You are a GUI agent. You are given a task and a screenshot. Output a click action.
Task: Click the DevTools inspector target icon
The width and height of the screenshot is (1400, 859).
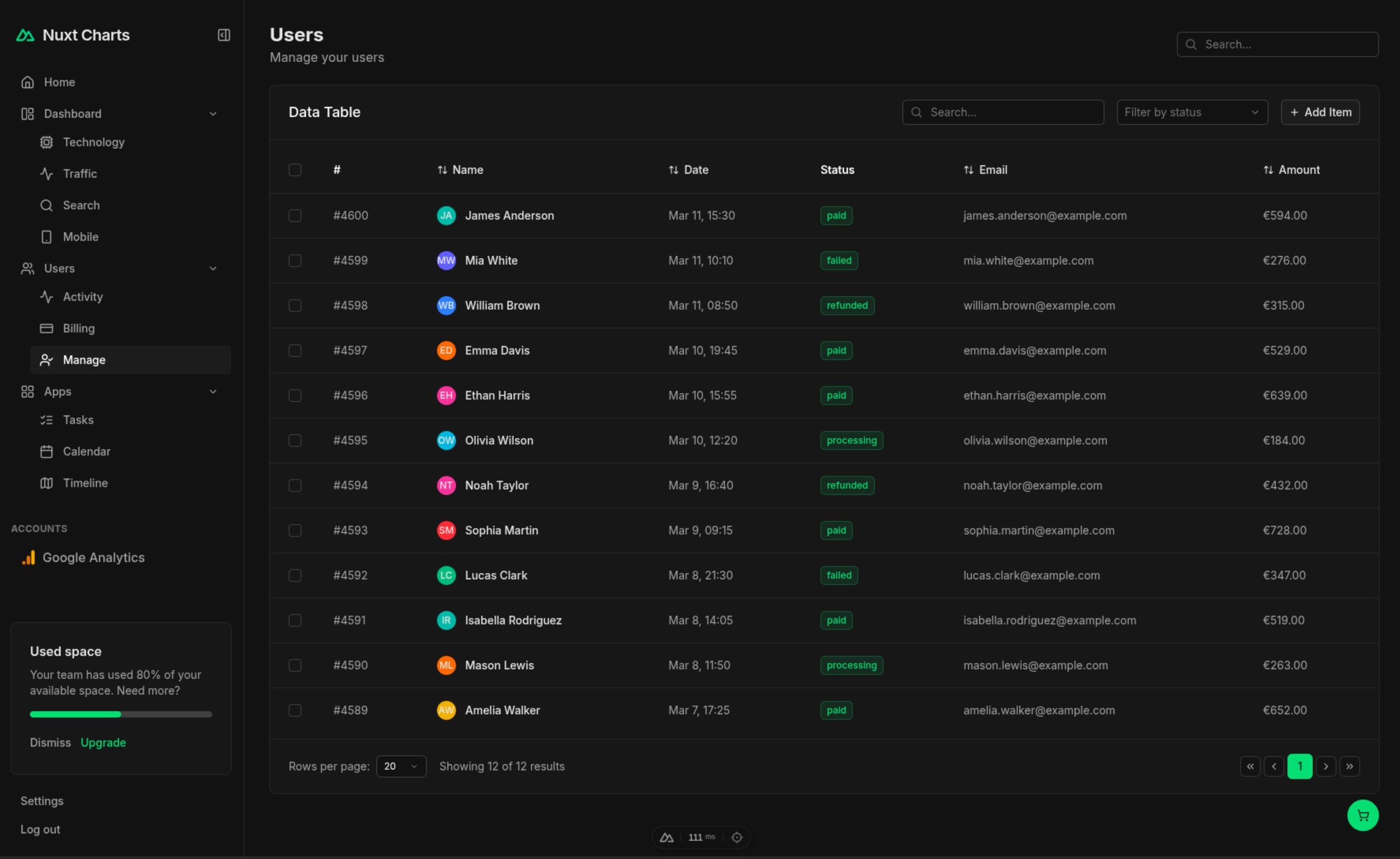coord(737,837)
